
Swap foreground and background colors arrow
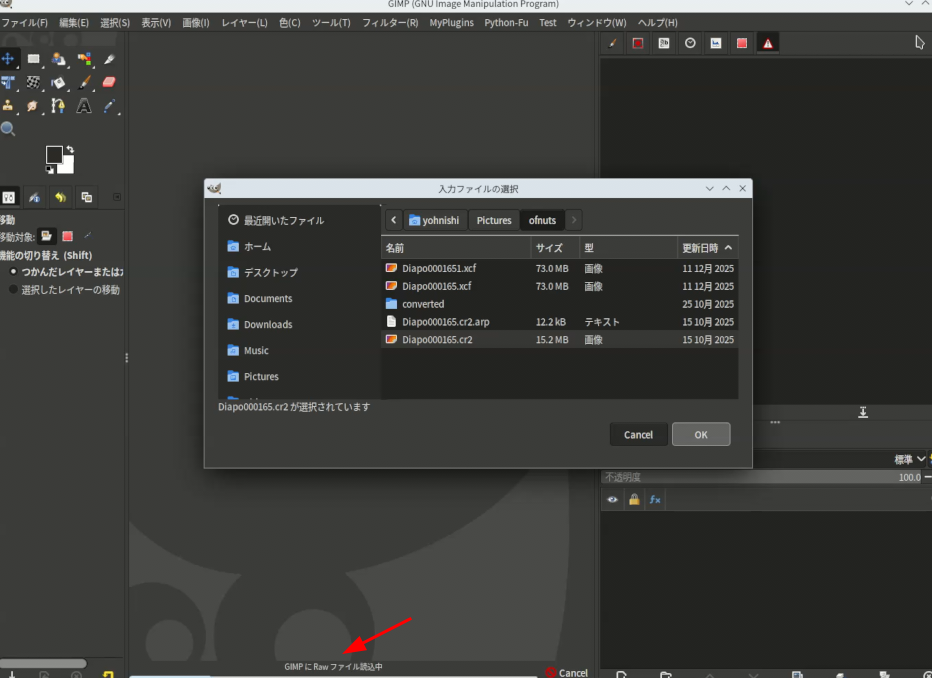tap(70, 149)
